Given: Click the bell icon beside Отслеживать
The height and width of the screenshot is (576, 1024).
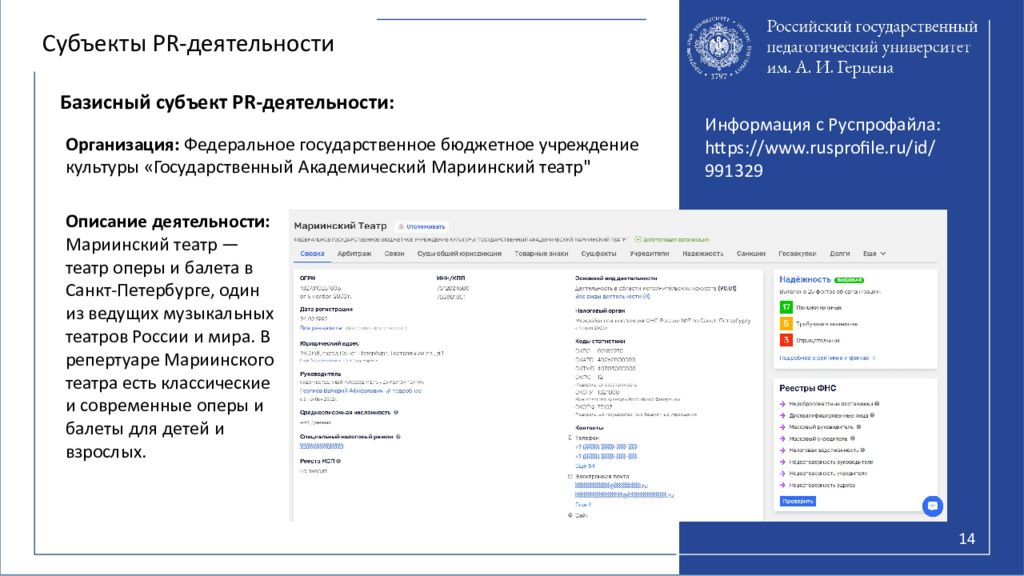Looking at the screenshot, I should pos(401,227).
